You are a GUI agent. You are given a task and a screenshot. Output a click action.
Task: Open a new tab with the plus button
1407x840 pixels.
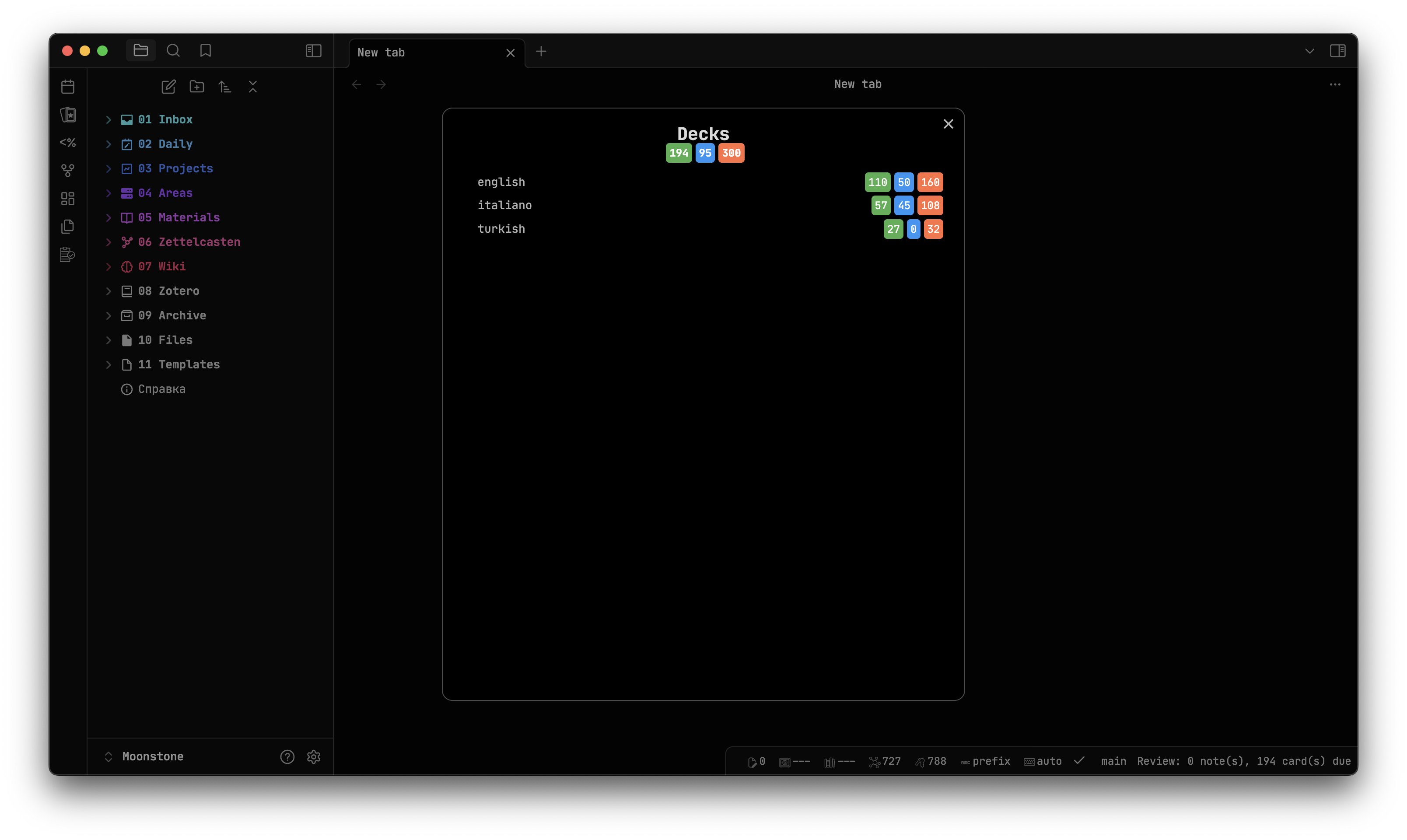541,52
